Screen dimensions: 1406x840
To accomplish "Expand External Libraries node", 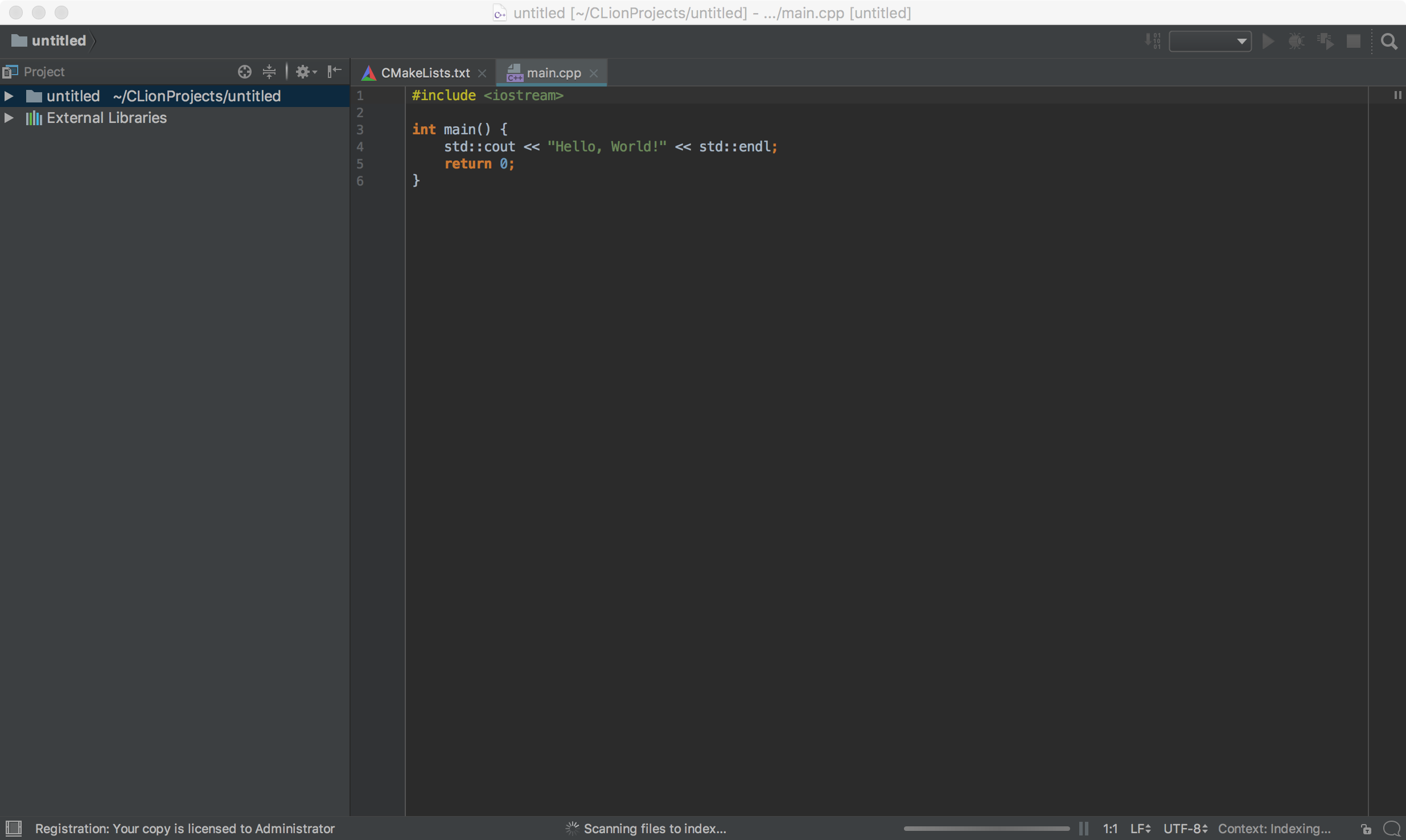I will (9, 118).
